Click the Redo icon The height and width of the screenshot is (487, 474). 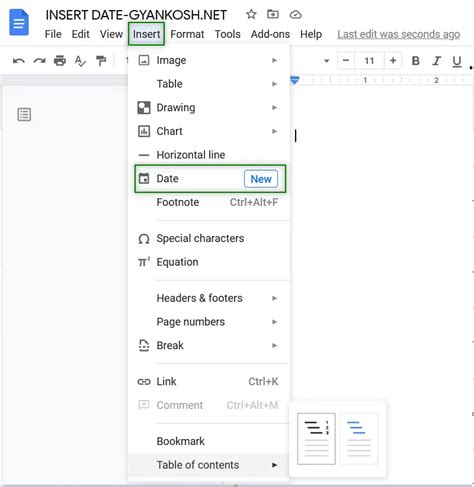tap(39, 61)
